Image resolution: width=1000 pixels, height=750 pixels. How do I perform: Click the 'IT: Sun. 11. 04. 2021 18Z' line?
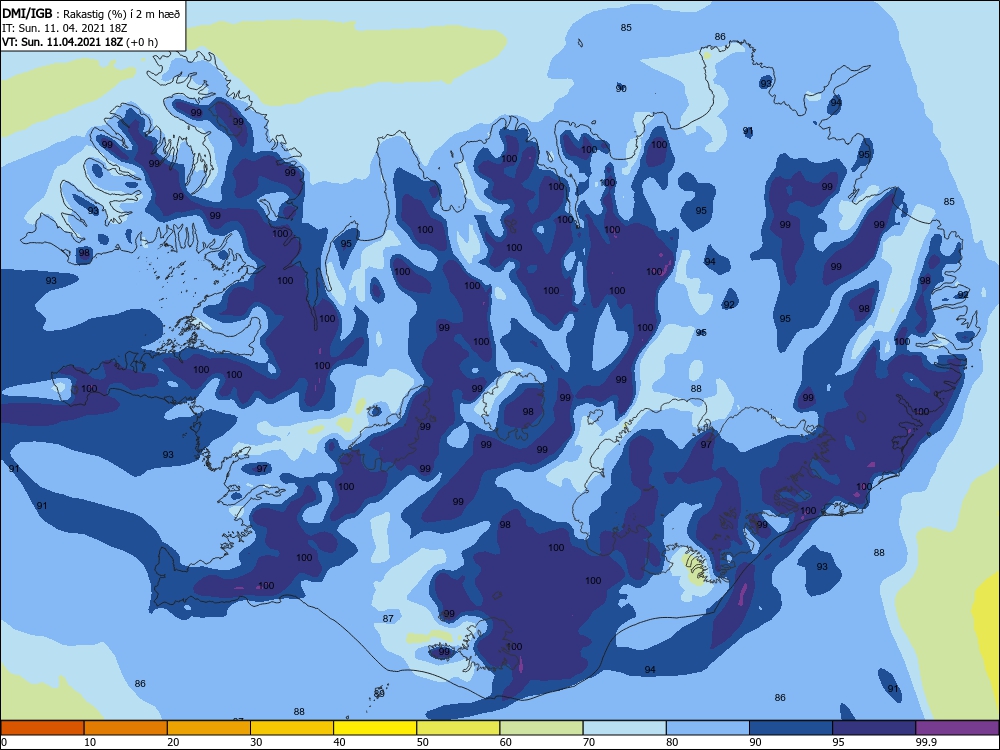pos(64,28)
